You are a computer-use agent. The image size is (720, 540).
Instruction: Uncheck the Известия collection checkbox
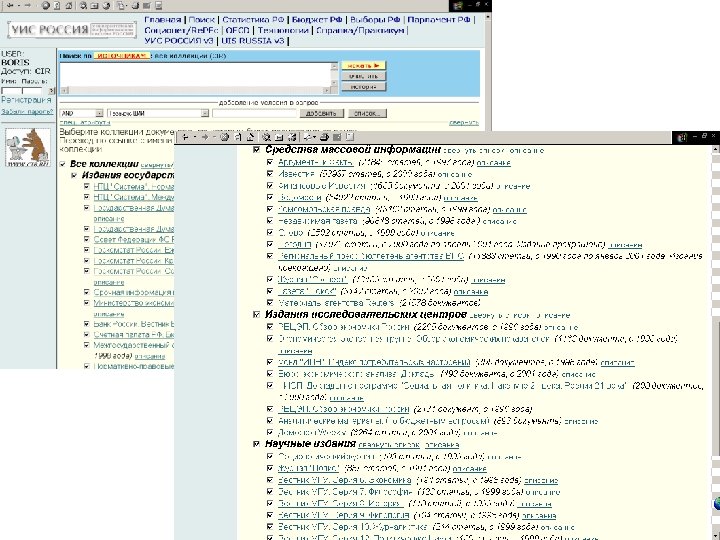[x=270, y=174]
